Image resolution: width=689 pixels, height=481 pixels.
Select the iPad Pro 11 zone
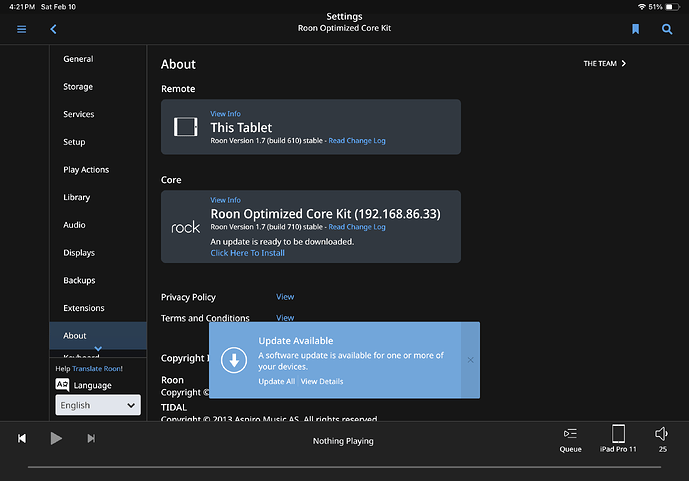coord(618,439)
